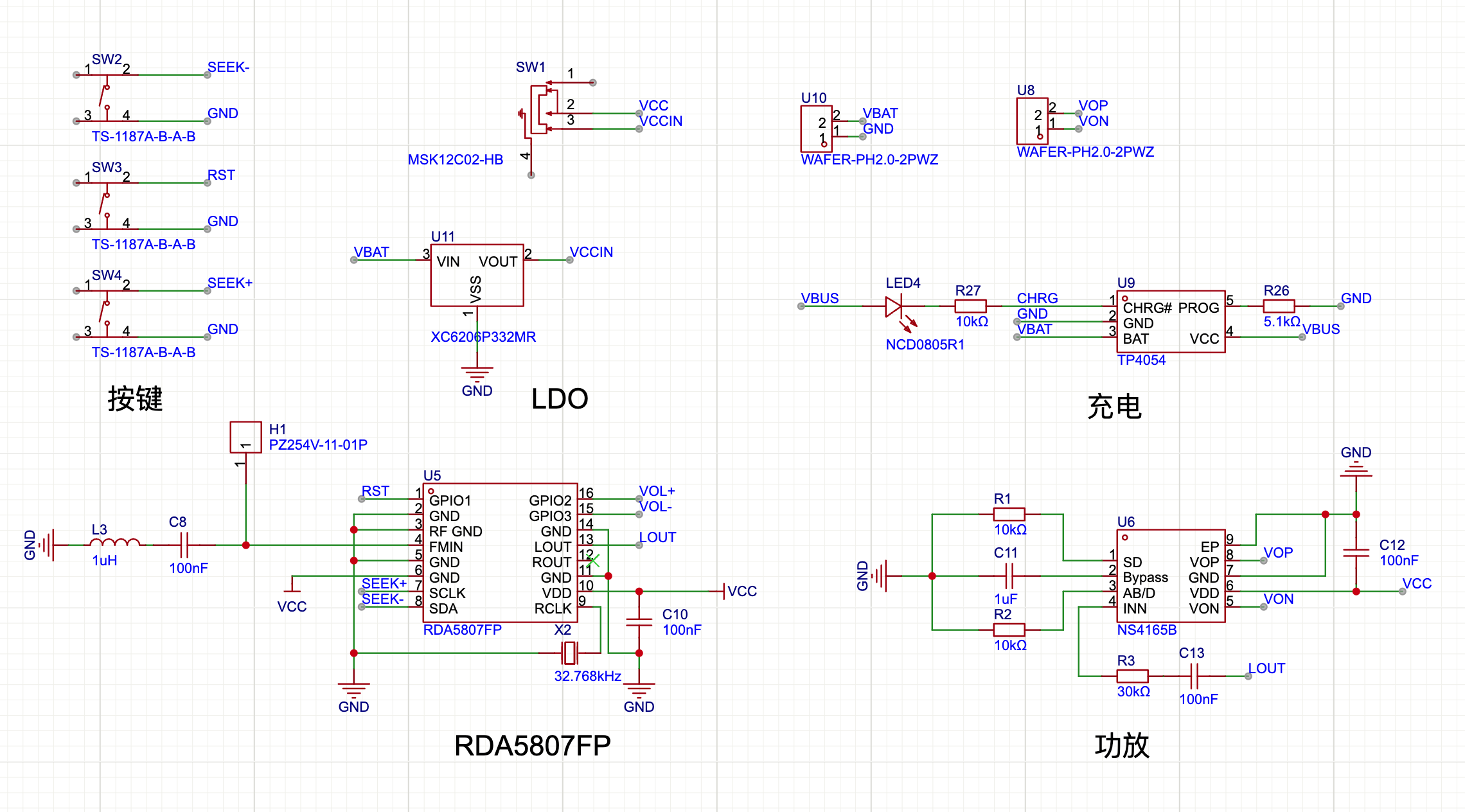Select capacitor C10 symbol
The width and height of the screenshot is (1465, 812).
coord(639,622)
